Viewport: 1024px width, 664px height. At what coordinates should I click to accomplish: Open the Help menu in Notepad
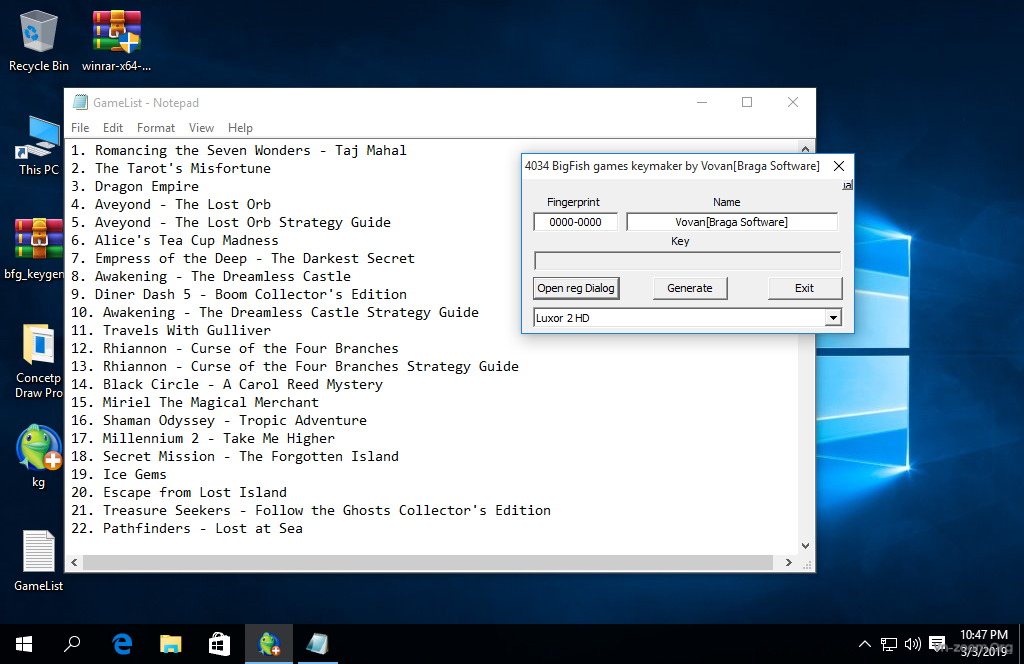pos(240,128)
